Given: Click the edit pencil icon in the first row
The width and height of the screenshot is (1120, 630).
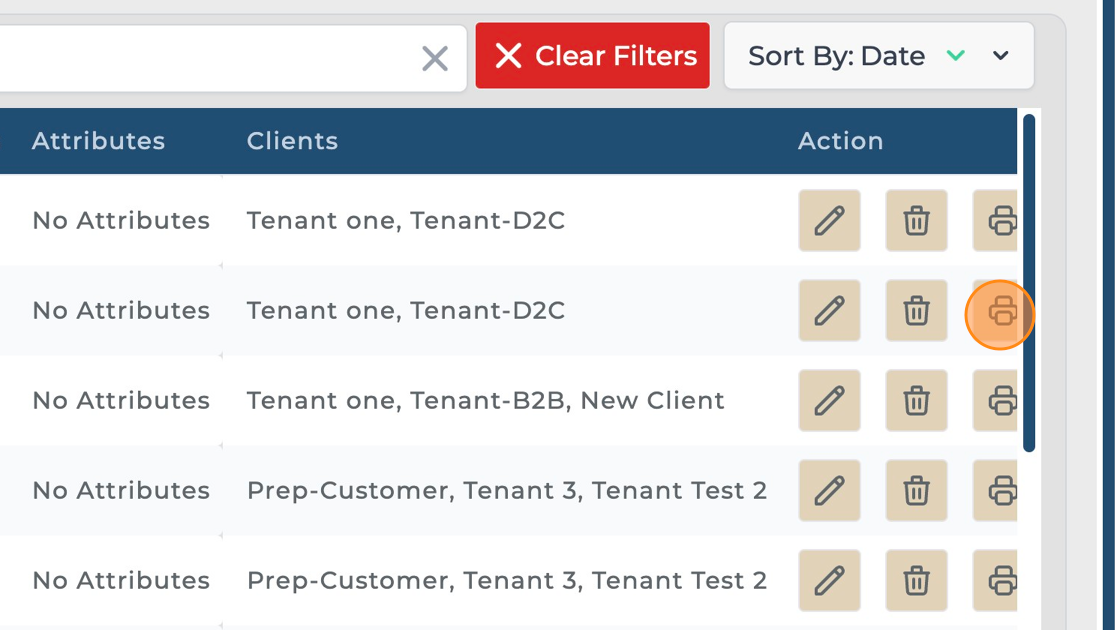Looking at the screenshot, I should coord(829,220).
